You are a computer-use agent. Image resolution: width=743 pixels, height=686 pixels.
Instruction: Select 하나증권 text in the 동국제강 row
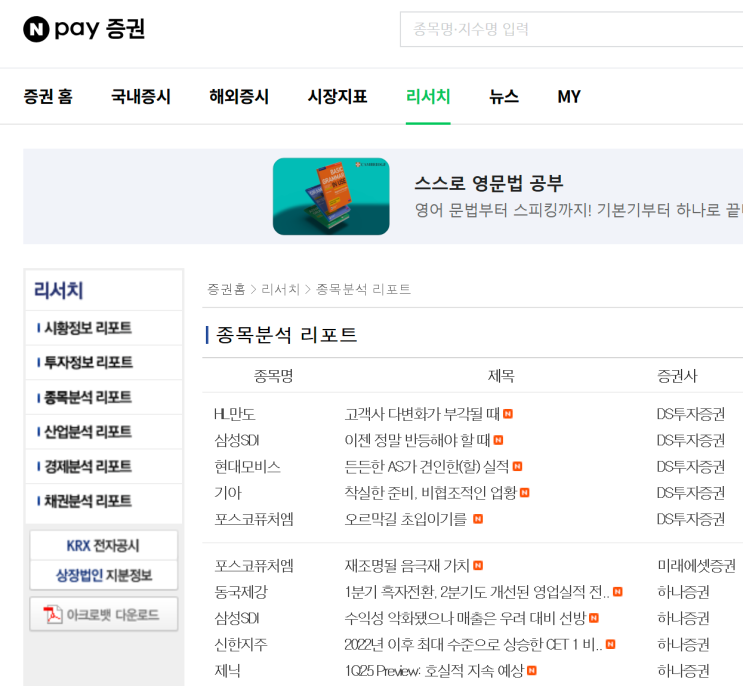pos(683,592)
